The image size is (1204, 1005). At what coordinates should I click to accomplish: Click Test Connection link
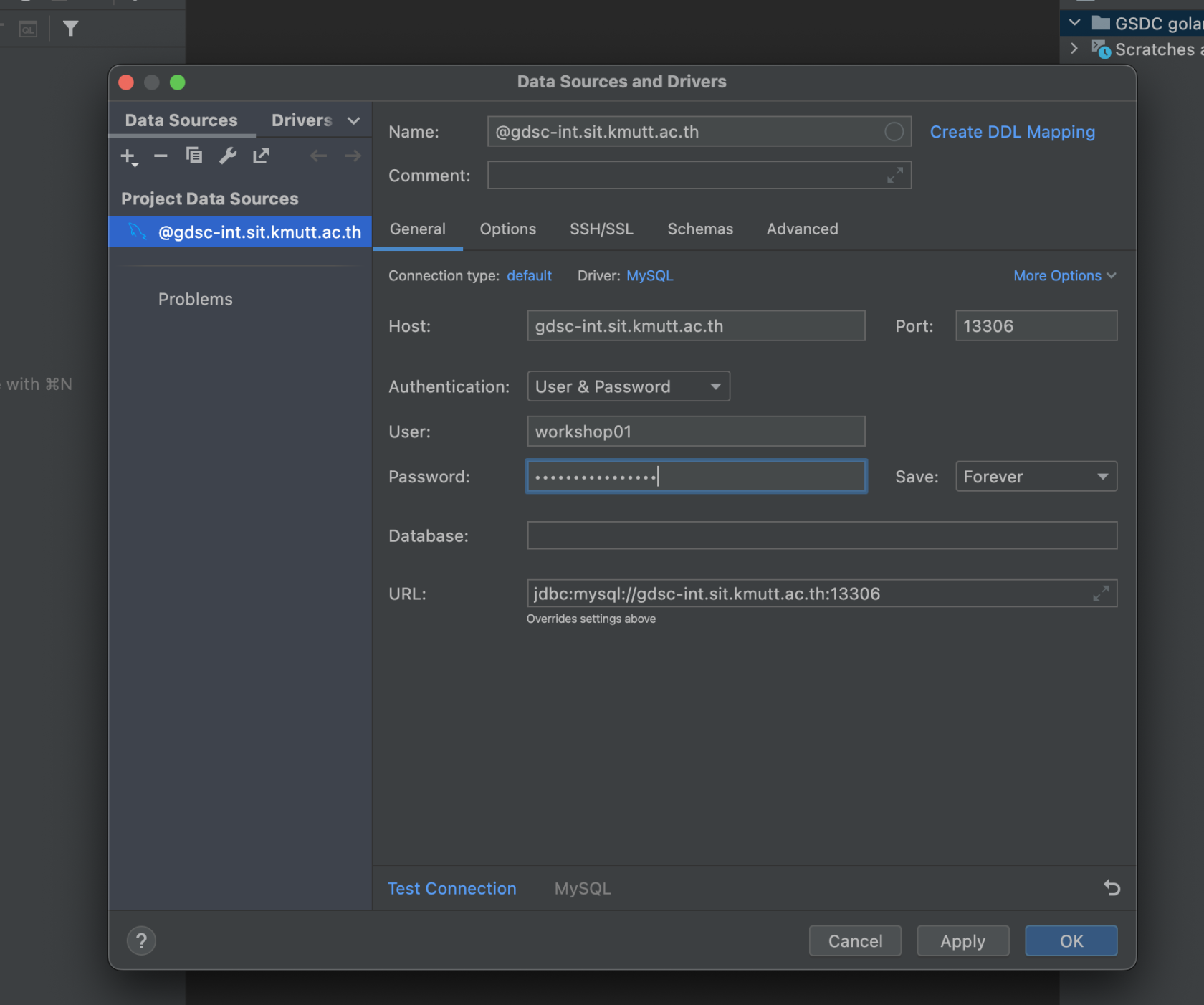point(451,888)
